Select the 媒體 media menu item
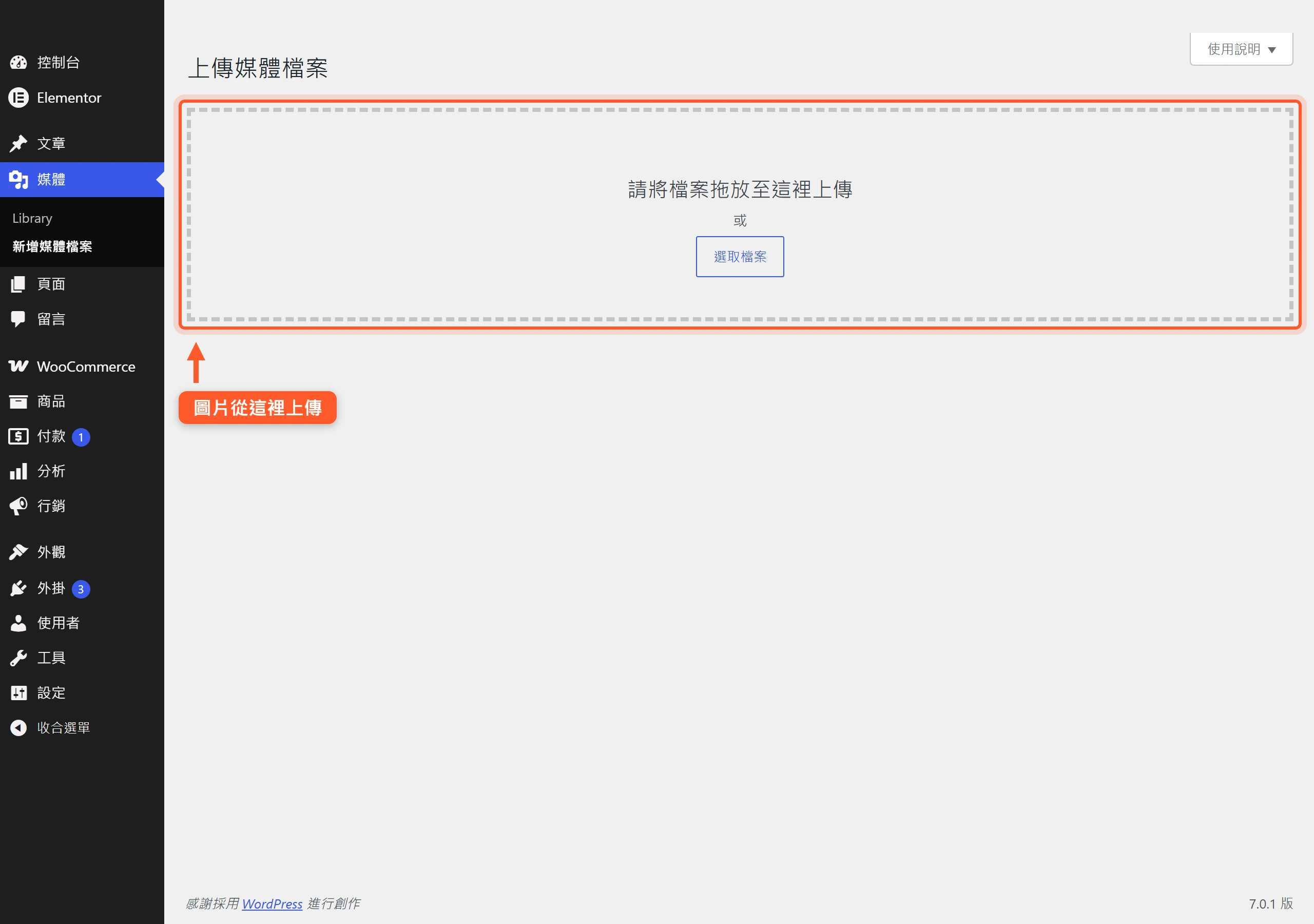This screenshot has width=1314, height=924. pos(82,180)
